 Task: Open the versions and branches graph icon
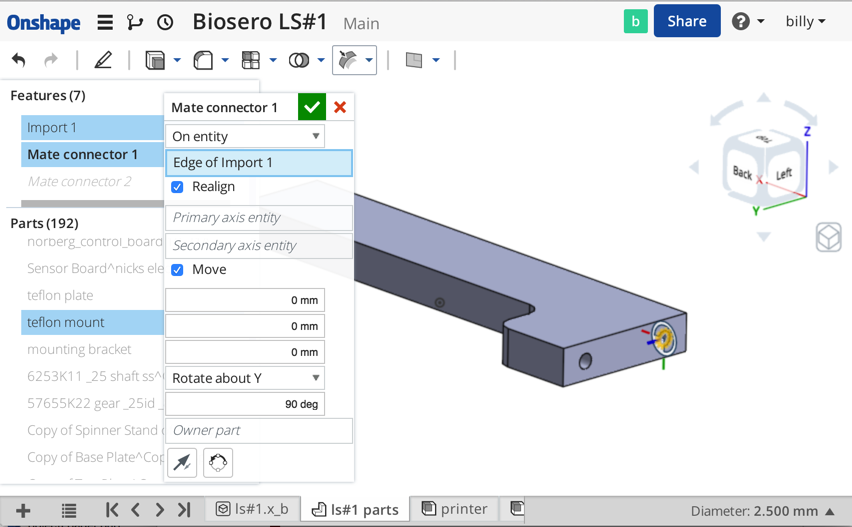click(134, 22)
